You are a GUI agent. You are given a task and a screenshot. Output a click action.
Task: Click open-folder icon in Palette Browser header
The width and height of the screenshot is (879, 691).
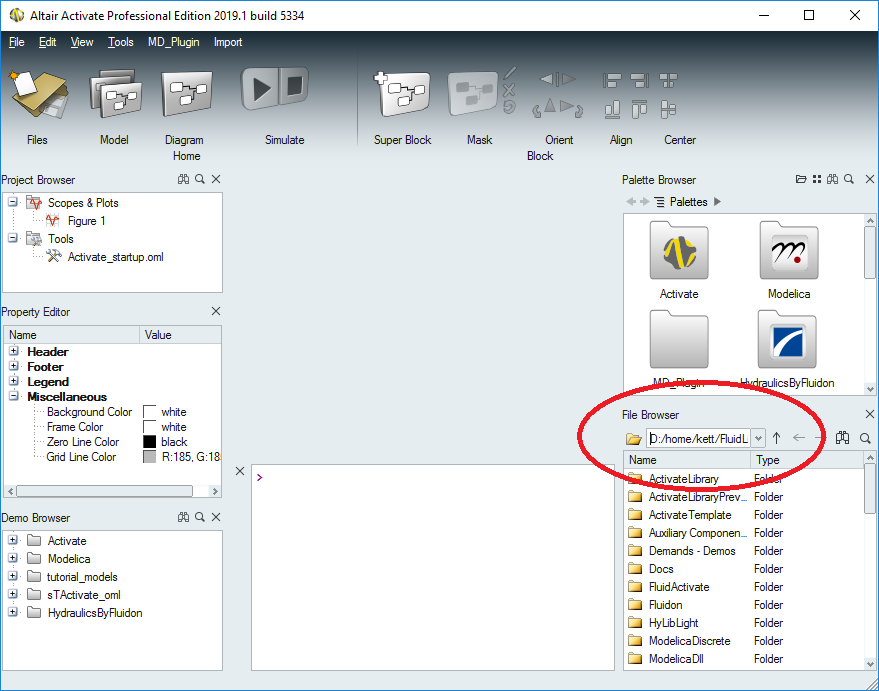(x=801, y=179)
